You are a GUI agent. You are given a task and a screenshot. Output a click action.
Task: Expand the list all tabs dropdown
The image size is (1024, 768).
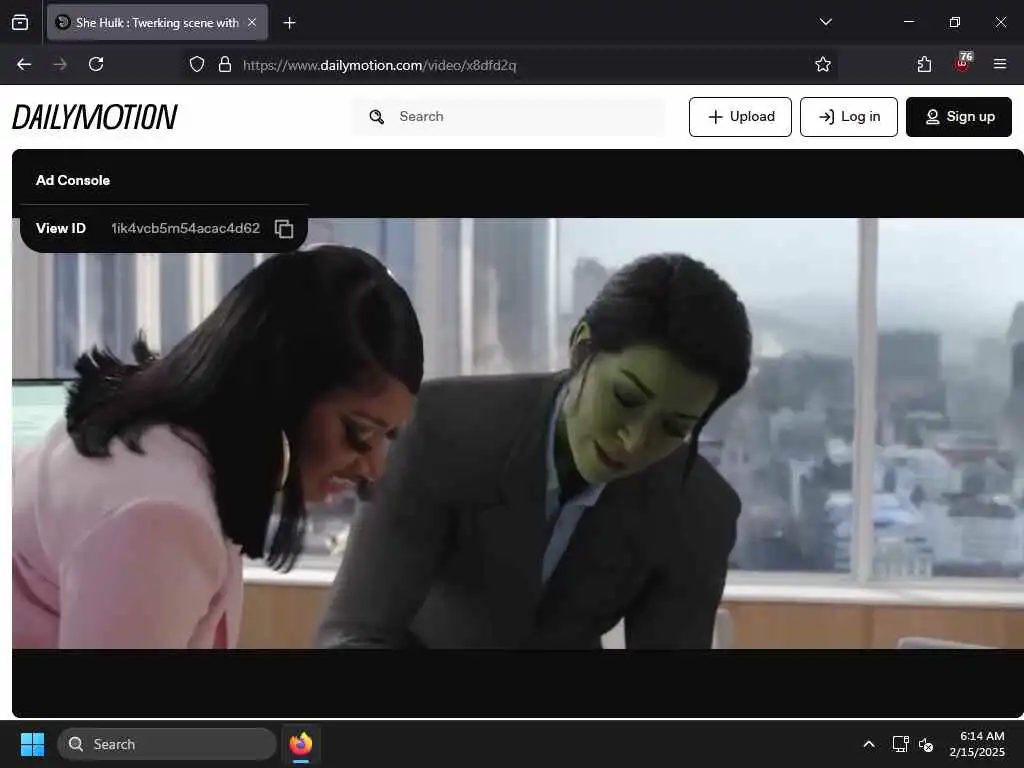click(x=825, y=22)
